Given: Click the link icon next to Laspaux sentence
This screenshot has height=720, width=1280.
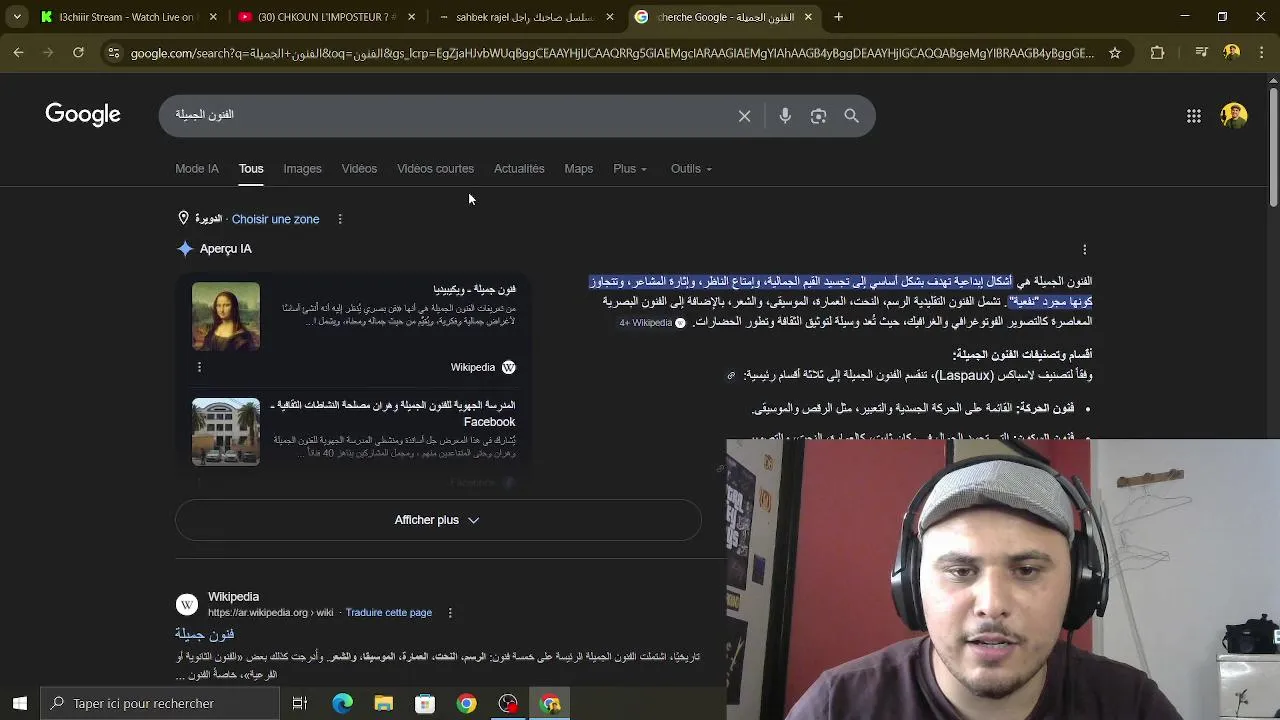Looking at the screenshot, I should click(731, 376).
